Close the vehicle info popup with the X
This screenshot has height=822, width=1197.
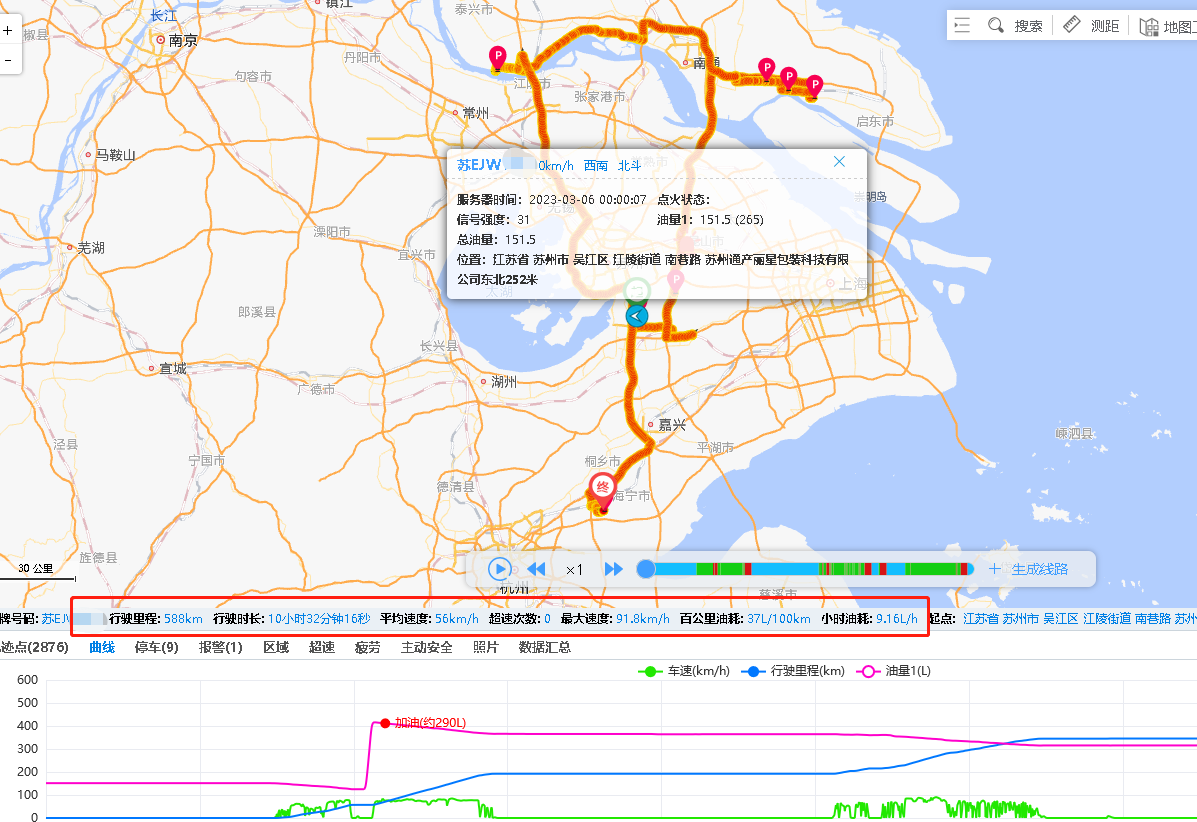click(x=839, y=161)
